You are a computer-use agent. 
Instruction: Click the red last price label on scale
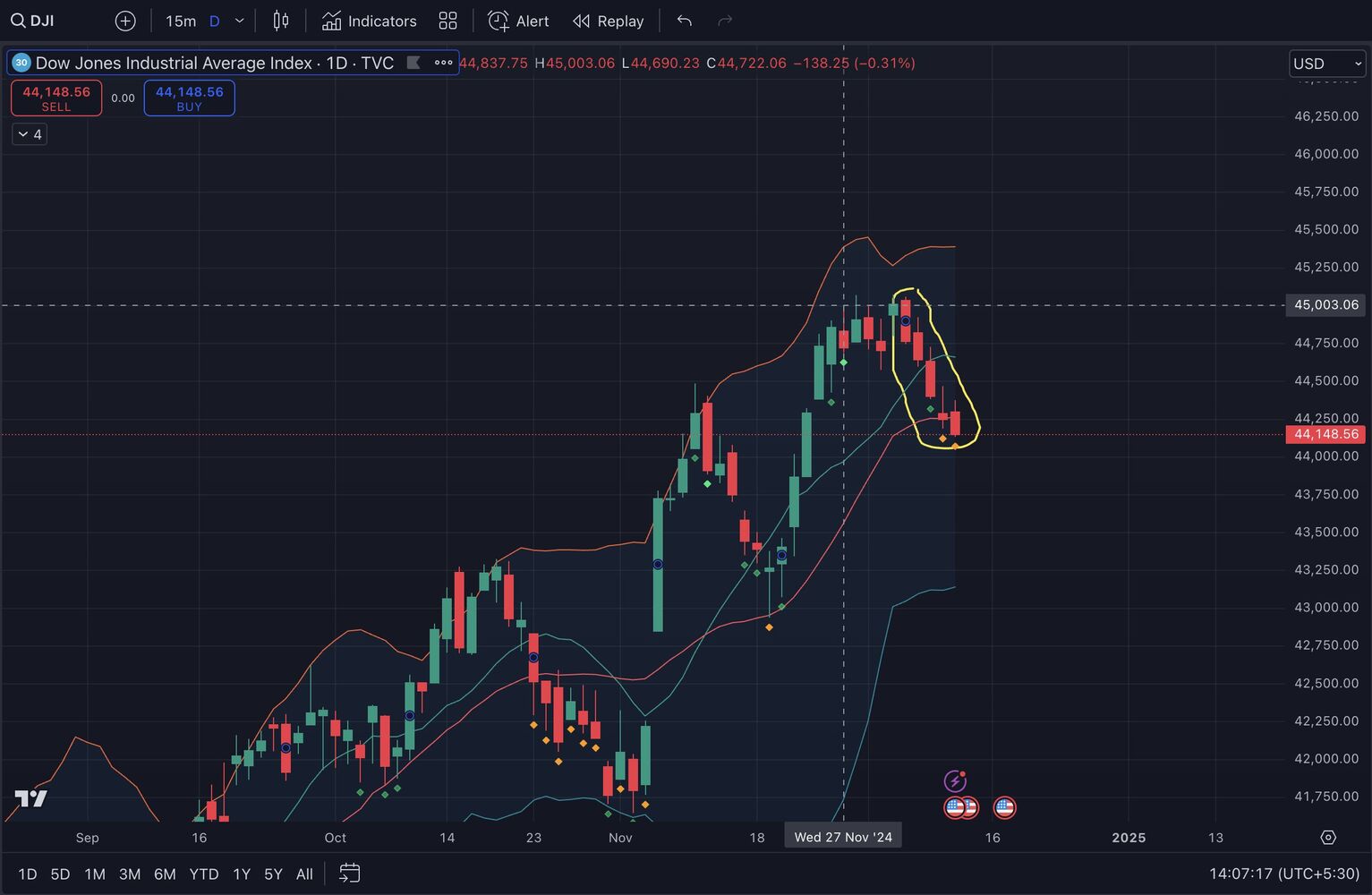[x=1326, y=434]
